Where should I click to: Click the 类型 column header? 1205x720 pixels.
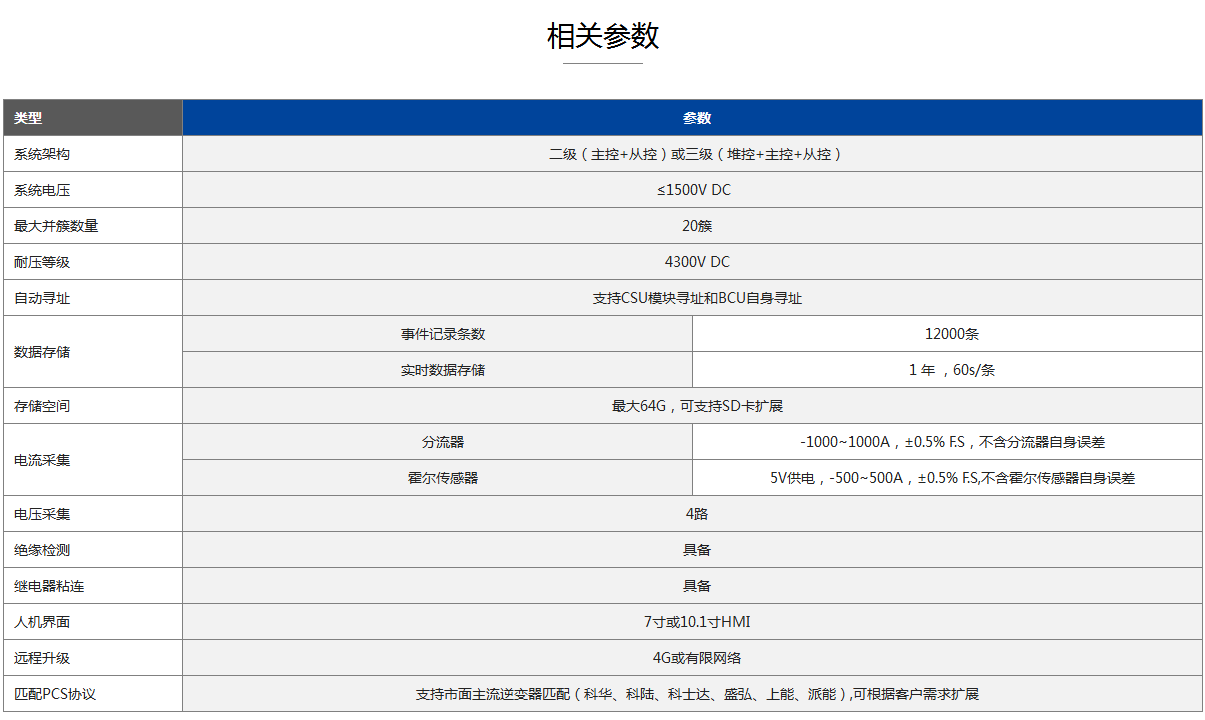(29, 118)
